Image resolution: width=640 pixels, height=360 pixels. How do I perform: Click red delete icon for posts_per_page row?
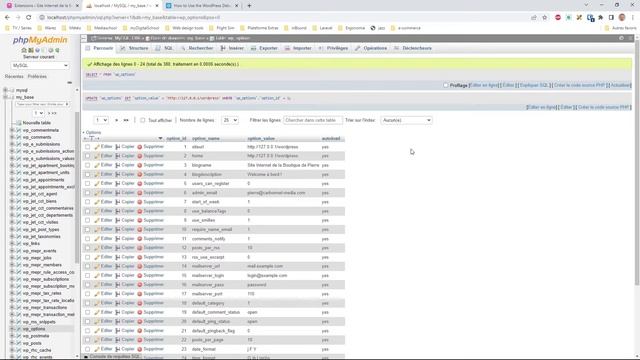point(140,340)
